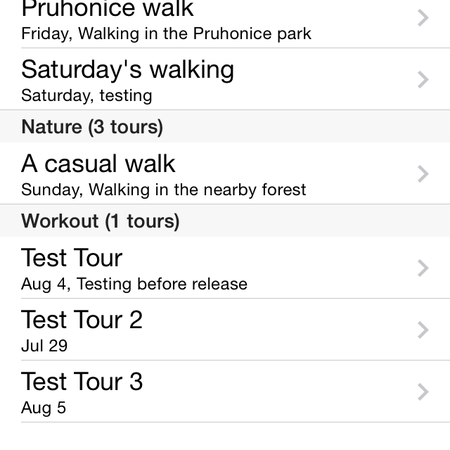This screenshot has width=450, height=450.
Task: Tap the chevron beside Saturday's walking
Action: 423,80
